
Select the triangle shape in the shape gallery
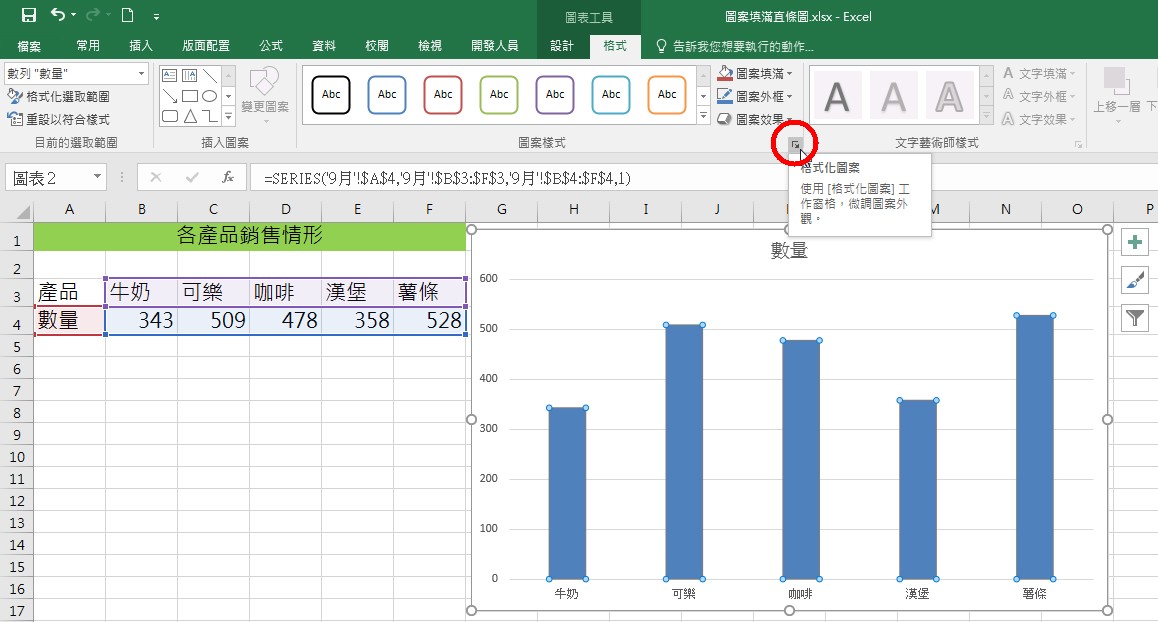(191, 116)
